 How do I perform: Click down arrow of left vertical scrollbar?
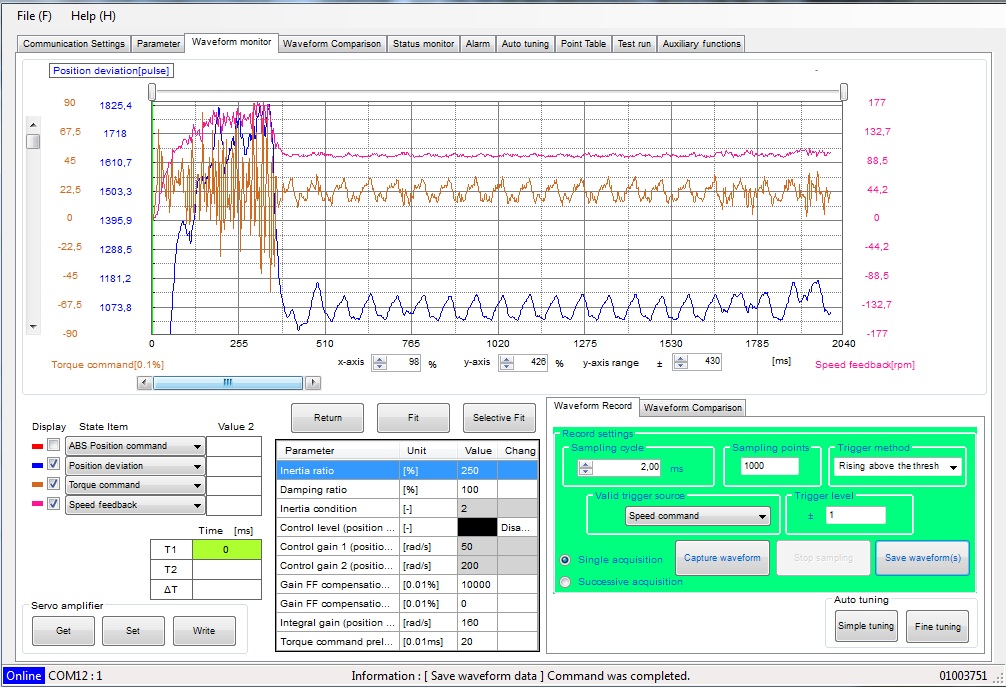pos(33,327)
